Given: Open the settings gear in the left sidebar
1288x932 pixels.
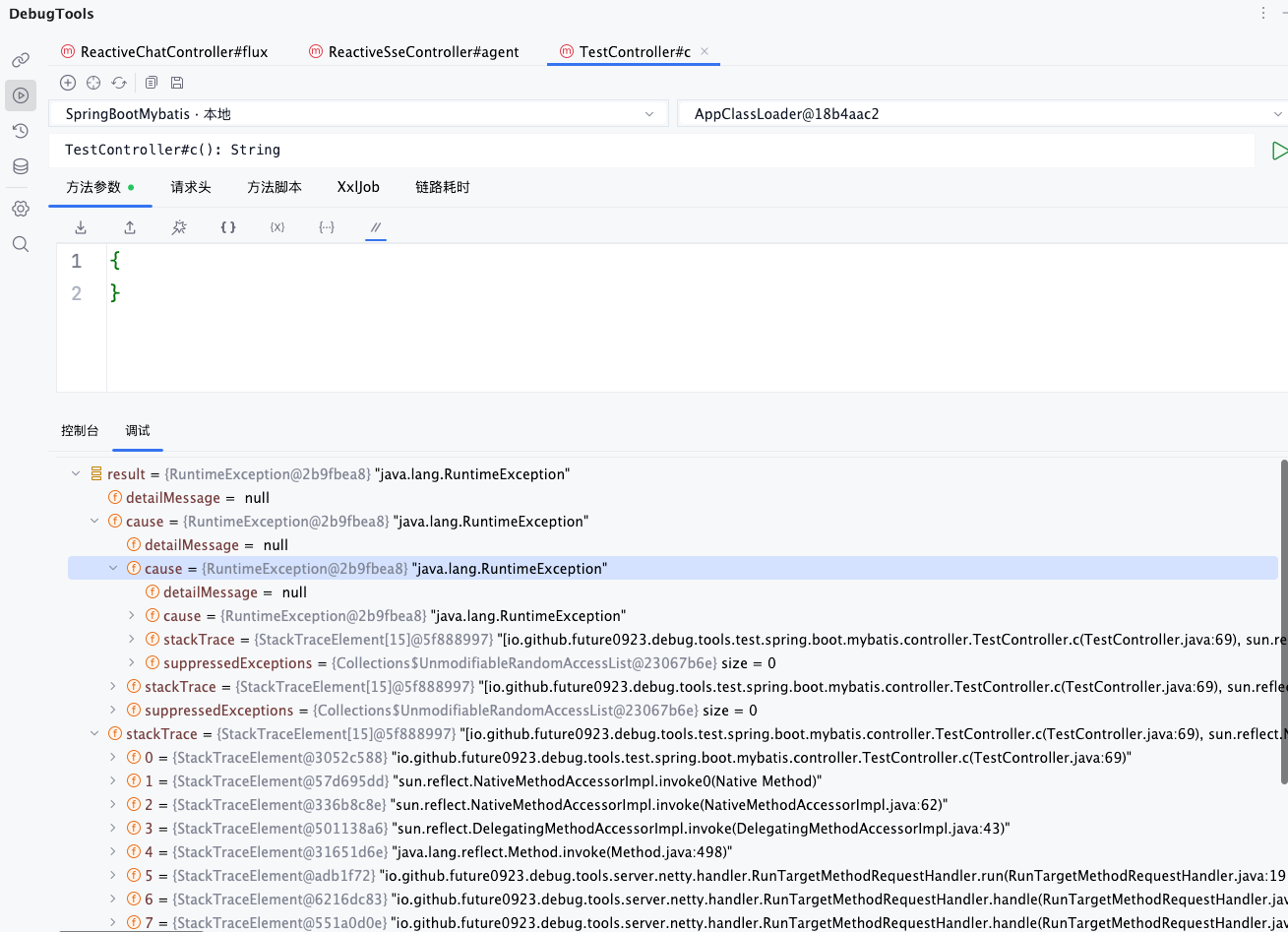Looking at the screenshot, I should (20, 209).
